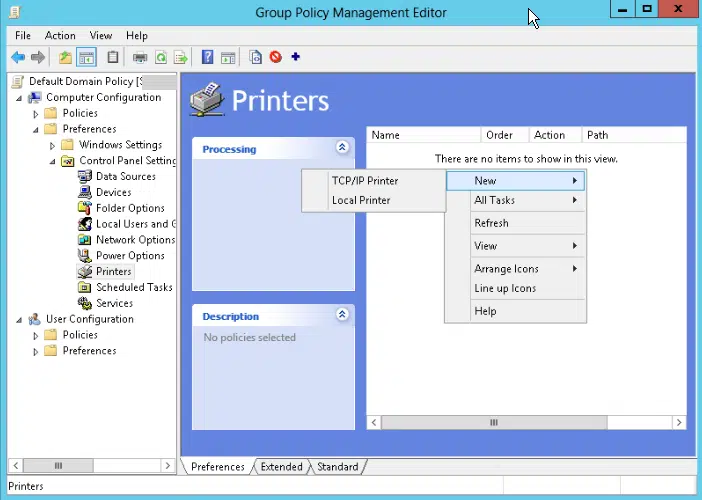The width and height of the screenshot is (702, 500).
Task: Click the Paste clipboard toolbar icon
Action: click(113, 57)
